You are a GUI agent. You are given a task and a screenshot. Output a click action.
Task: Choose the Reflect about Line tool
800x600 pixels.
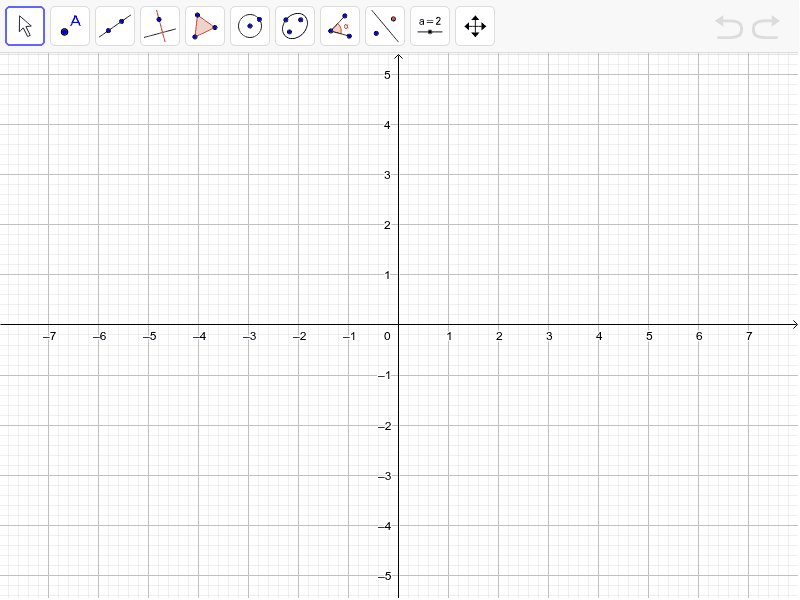coord(385,25)
